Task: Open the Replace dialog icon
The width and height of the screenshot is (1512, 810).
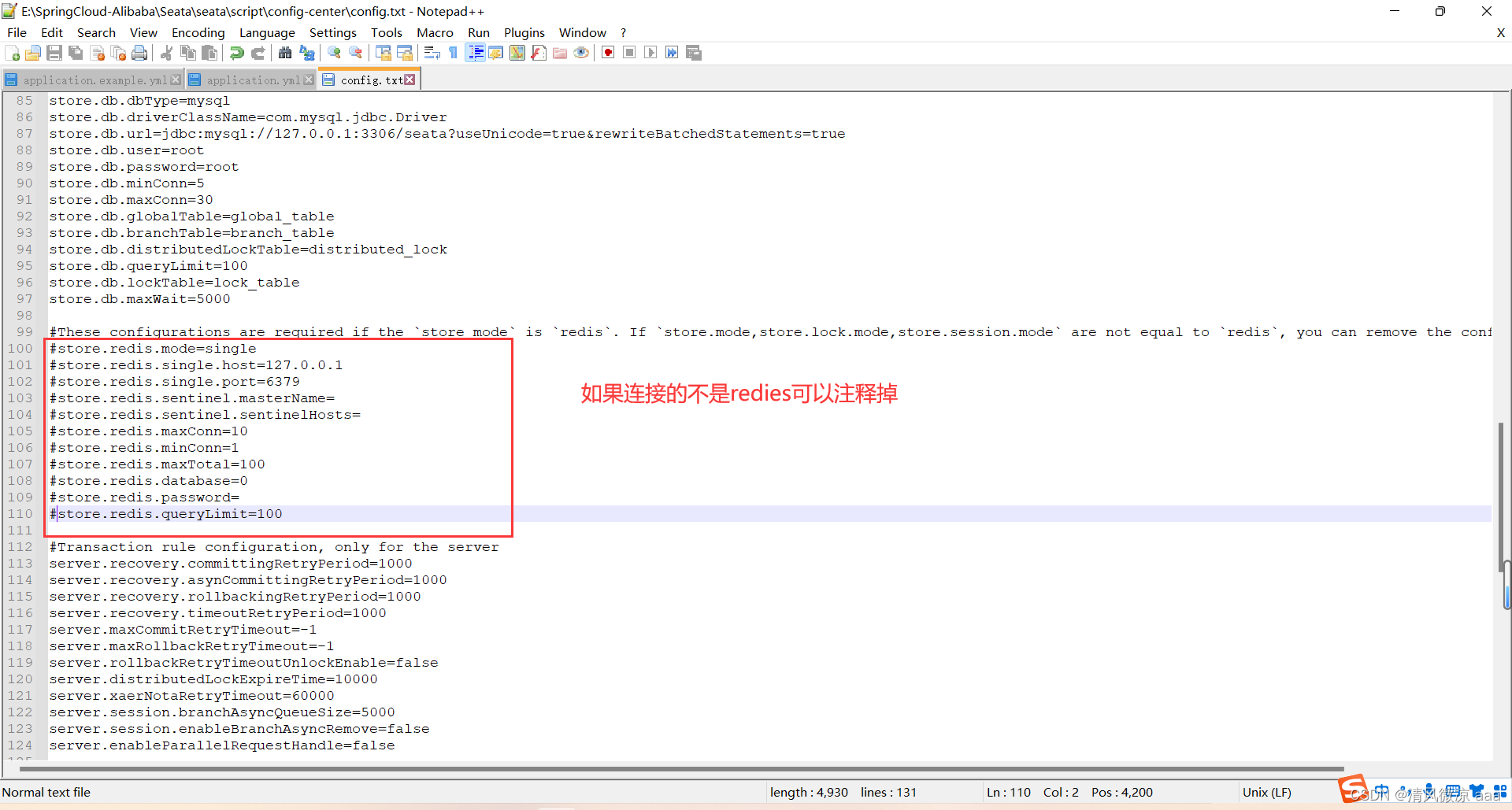Action: [x=307, y=53]
